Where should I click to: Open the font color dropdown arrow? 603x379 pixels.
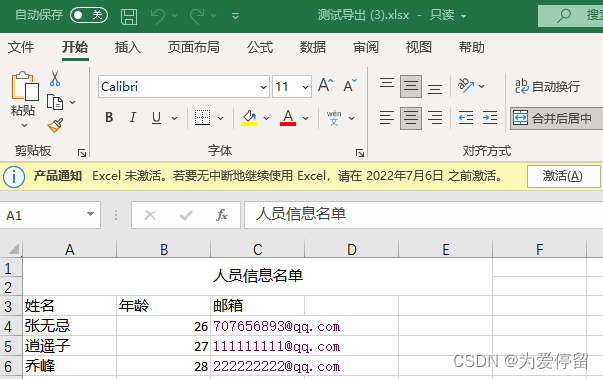tap(306, 118)
